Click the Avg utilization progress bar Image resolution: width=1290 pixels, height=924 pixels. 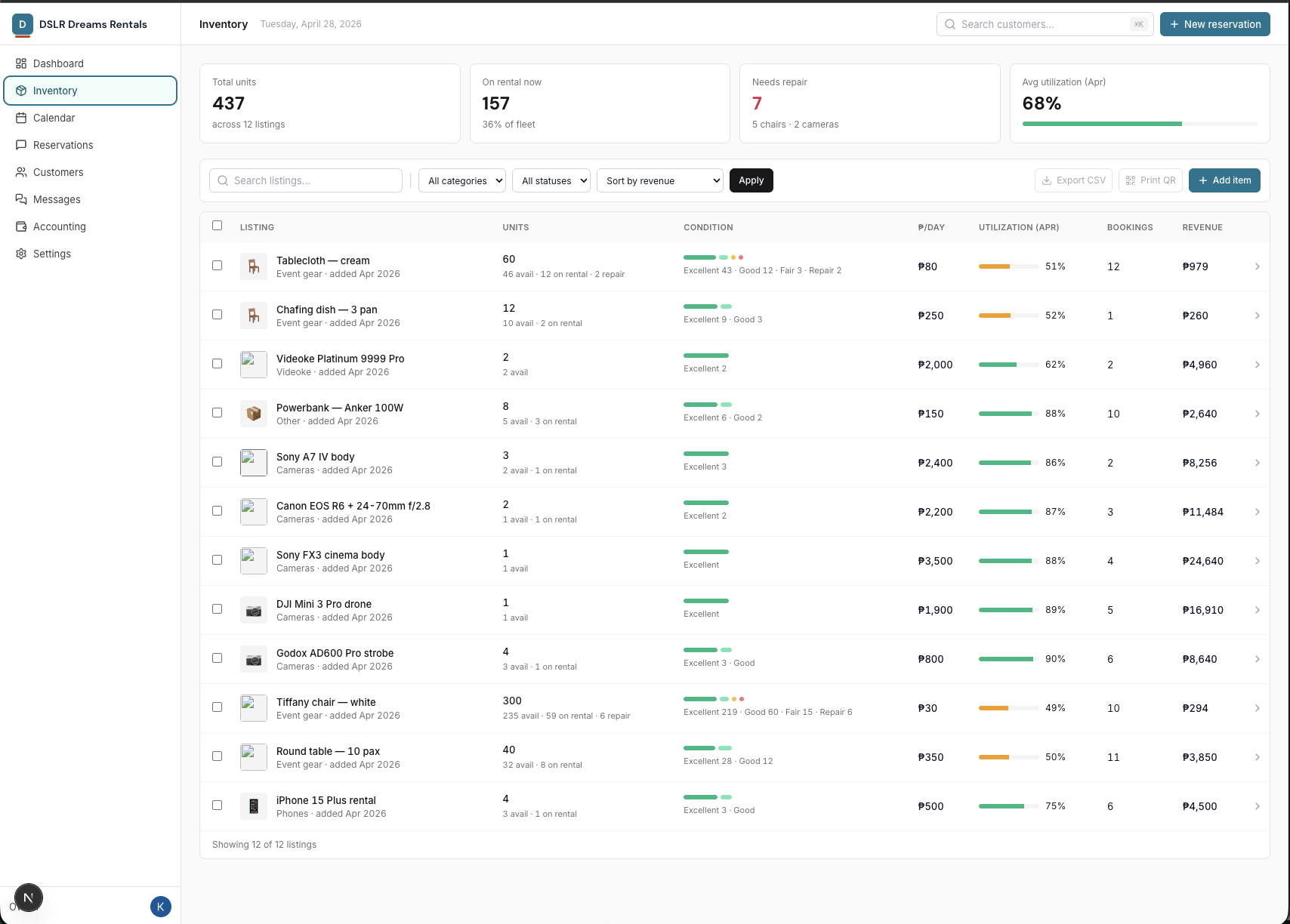point(1138,124)
